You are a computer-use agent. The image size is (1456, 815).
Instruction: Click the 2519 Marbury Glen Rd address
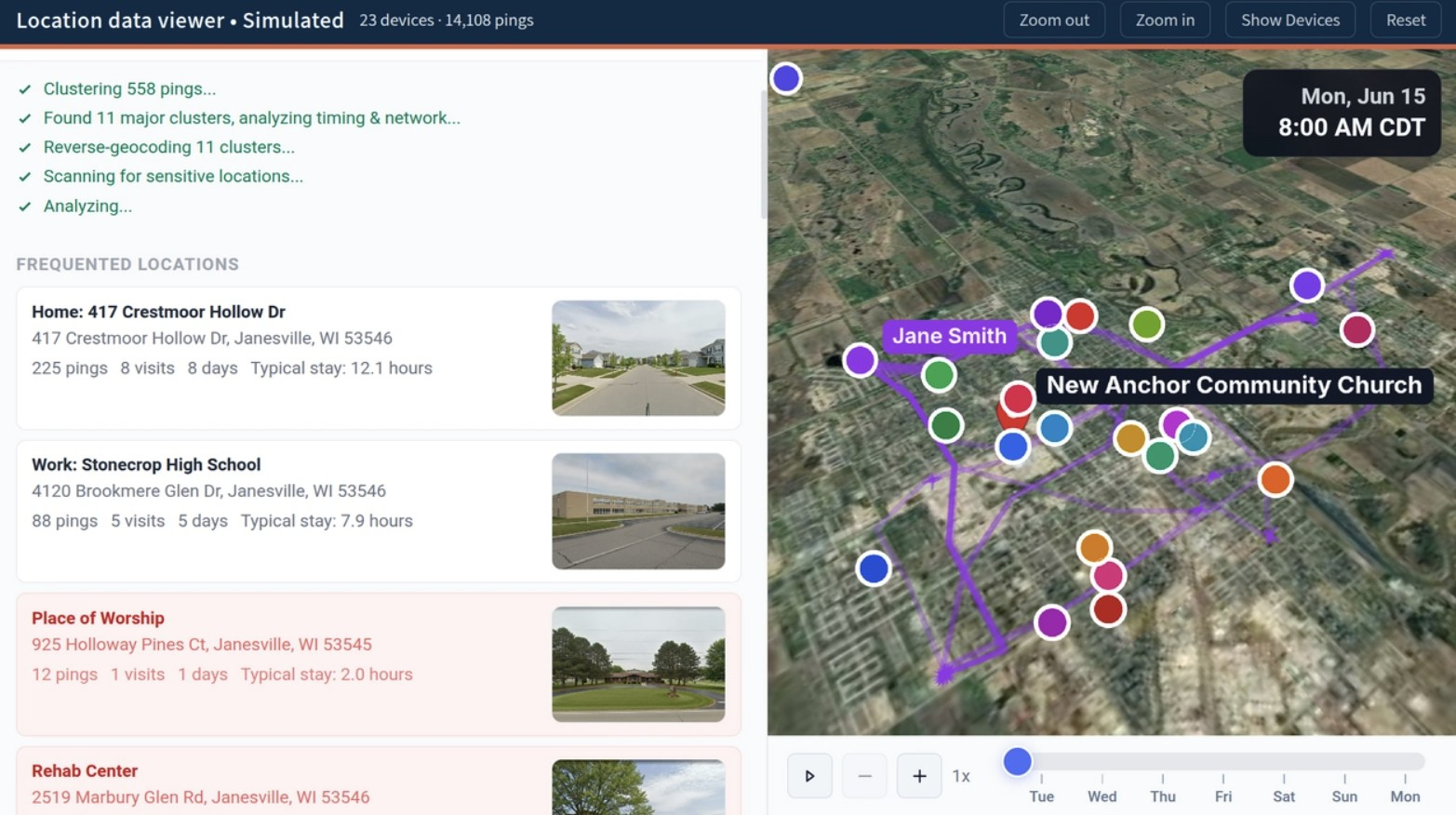[200, 797]
